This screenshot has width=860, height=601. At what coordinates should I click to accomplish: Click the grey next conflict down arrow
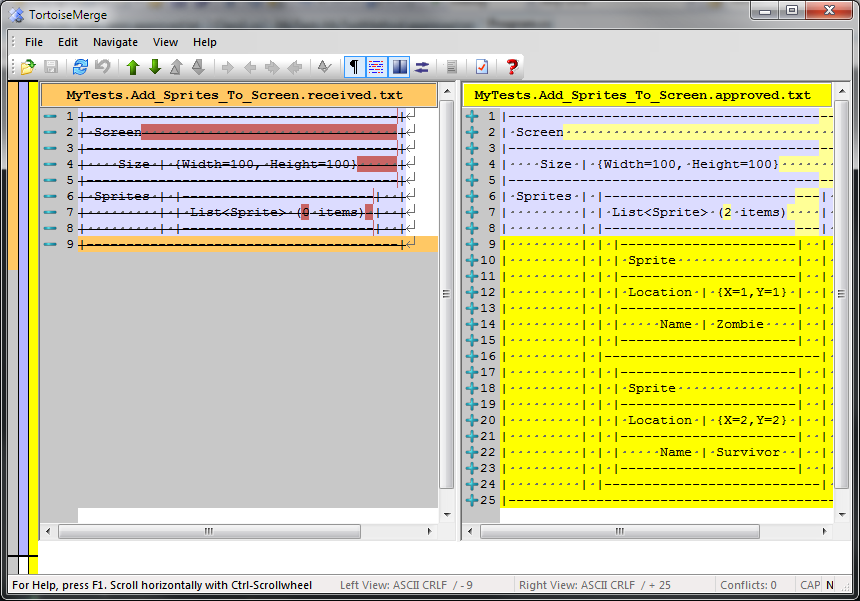click(x=198, y=67)
